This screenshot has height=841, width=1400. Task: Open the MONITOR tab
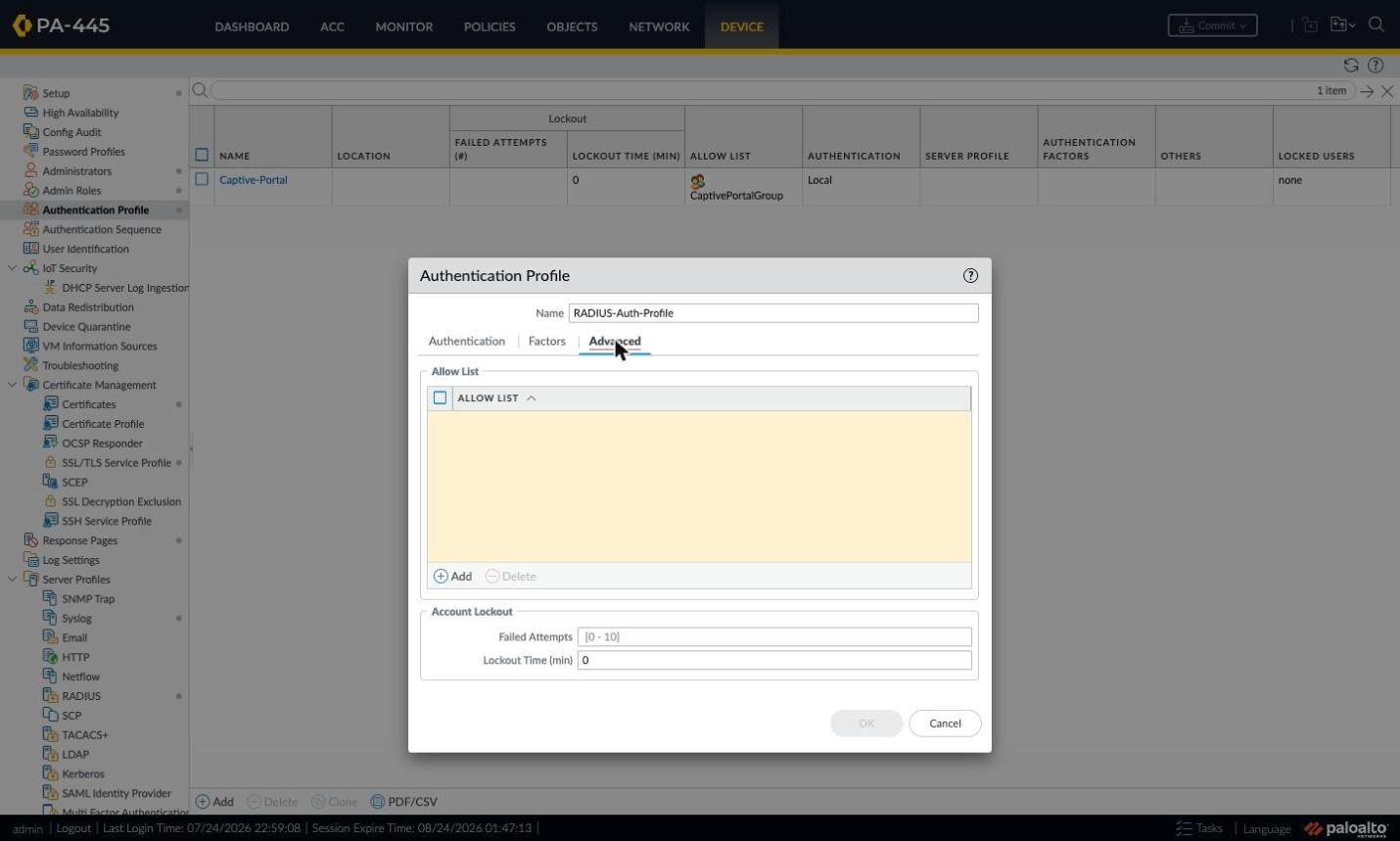tap(404, 26)
